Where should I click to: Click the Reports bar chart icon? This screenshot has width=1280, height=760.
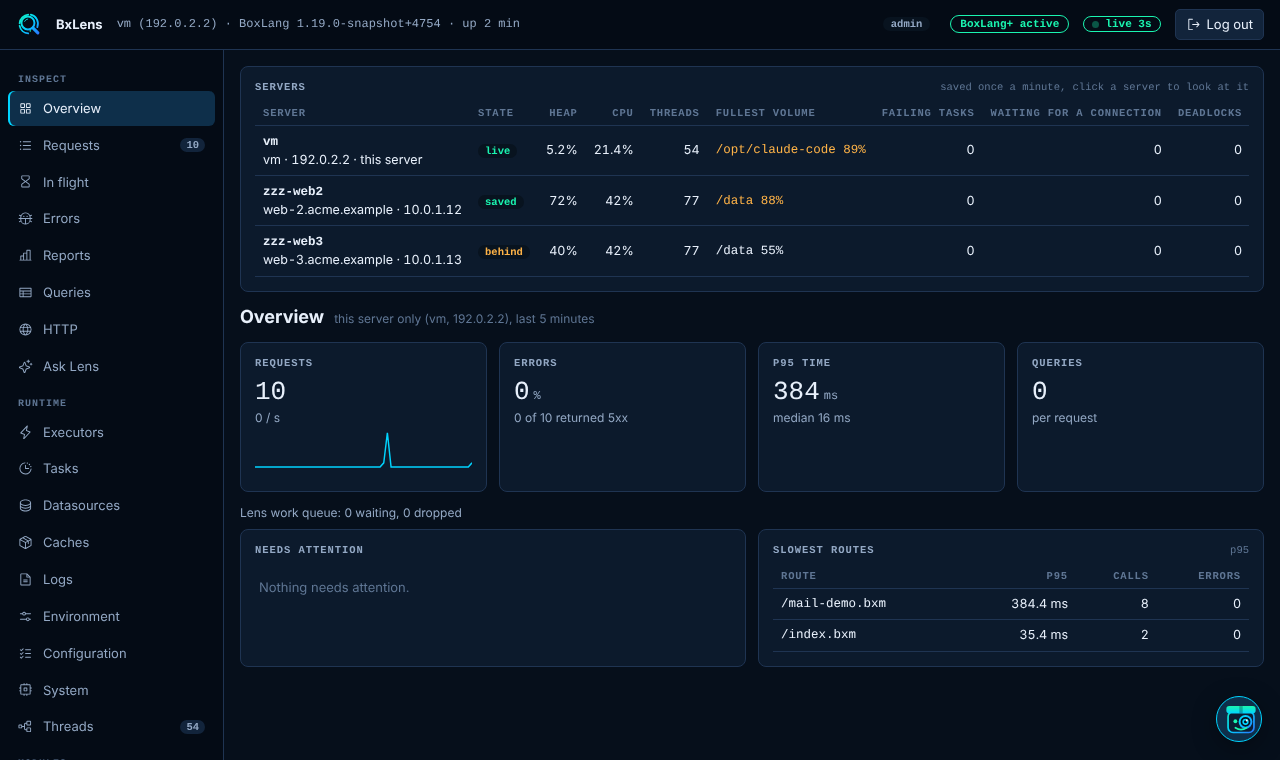click(26, 255)
